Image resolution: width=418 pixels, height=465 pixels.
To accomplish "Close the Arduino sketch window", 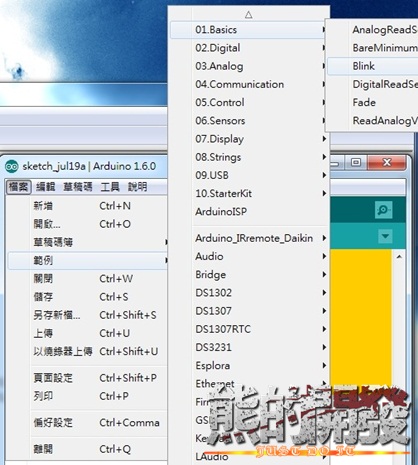I will pyautogui.click(x=387, y=162).
